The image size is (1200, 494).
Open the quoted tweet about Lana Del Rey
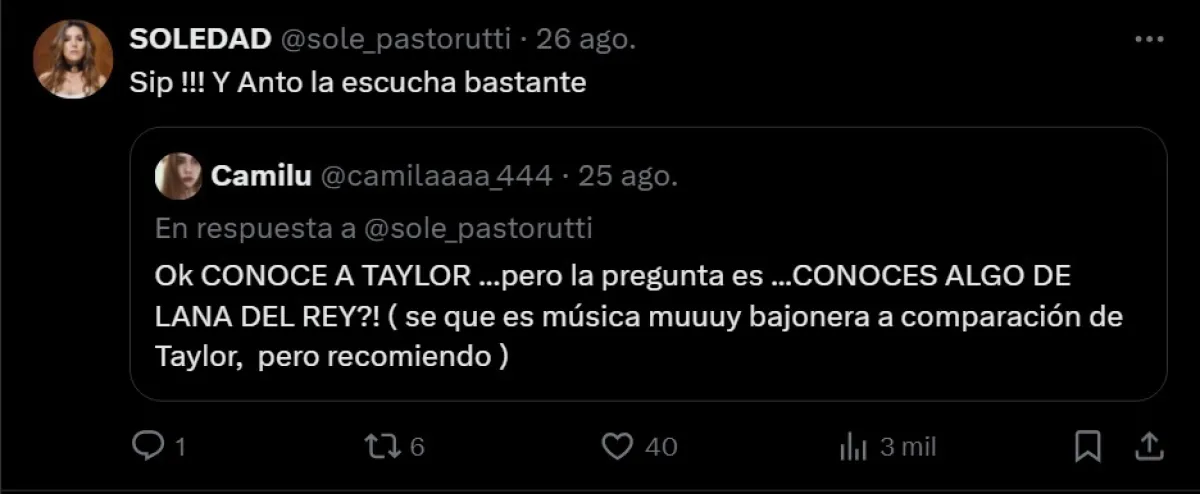(x=649, y=264)
